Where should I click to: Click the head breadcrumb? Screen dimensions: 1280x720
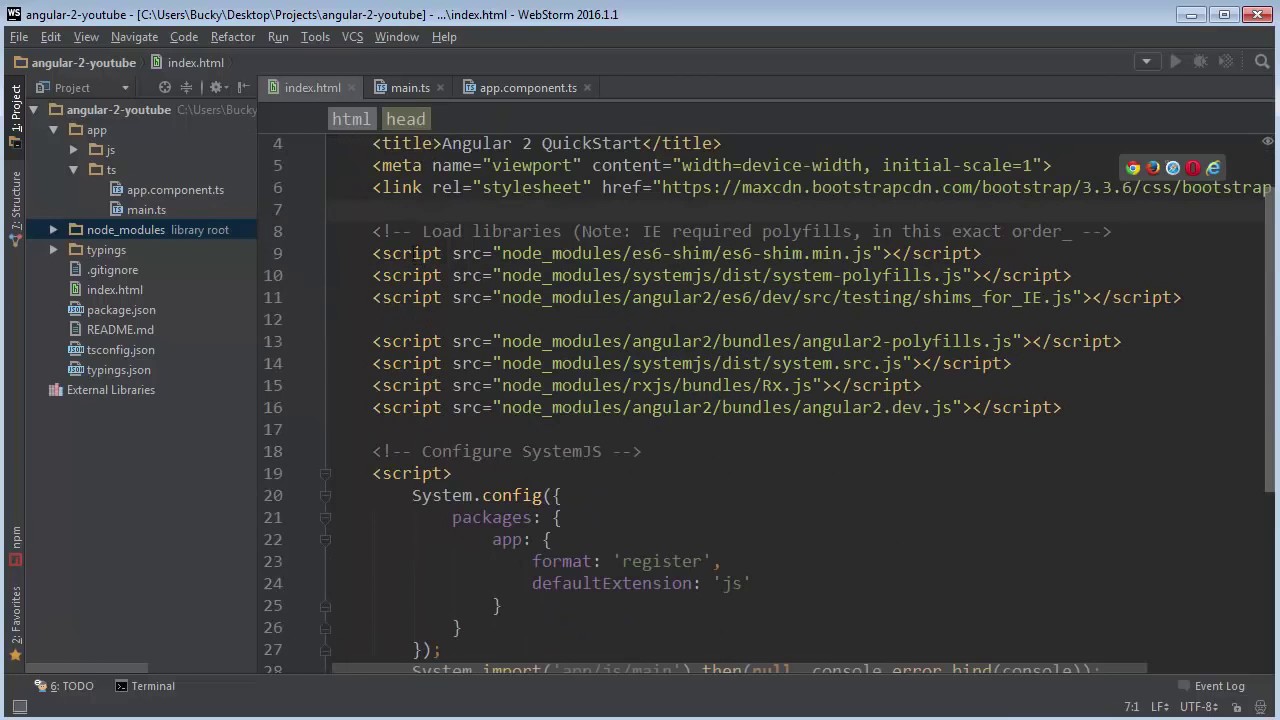tap(406, 119)
